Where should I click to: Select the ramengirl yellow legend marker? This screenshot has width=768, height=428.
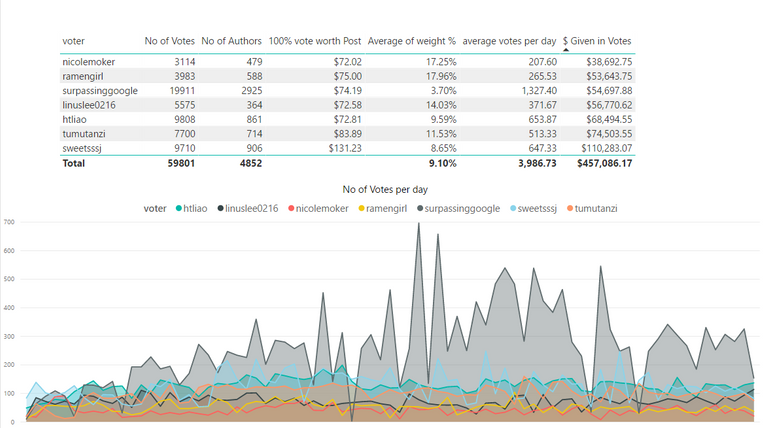[x=361, y=209]
